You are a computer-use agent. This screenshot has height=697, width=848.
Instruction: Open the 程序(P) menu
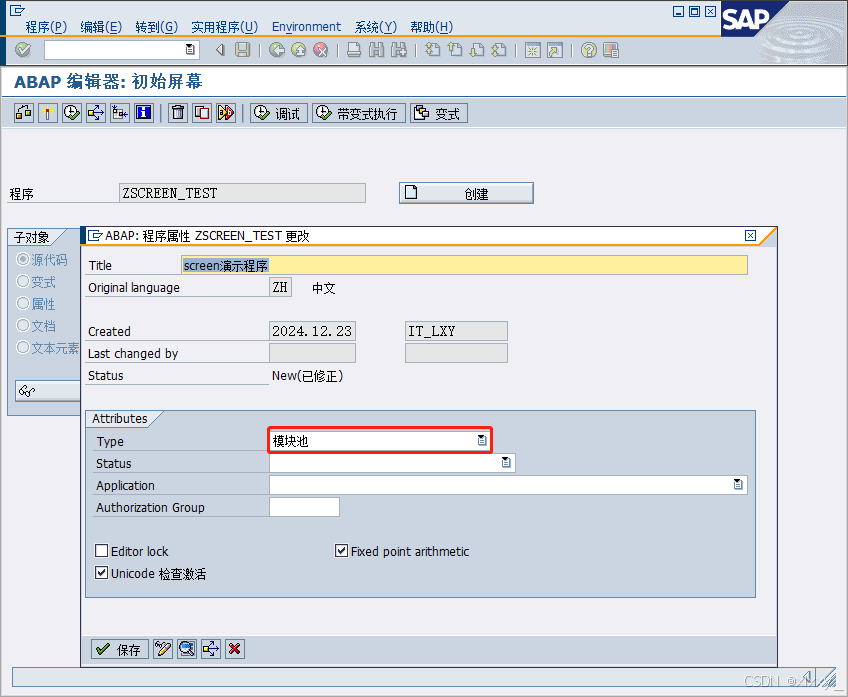click(x=46, y=27)
